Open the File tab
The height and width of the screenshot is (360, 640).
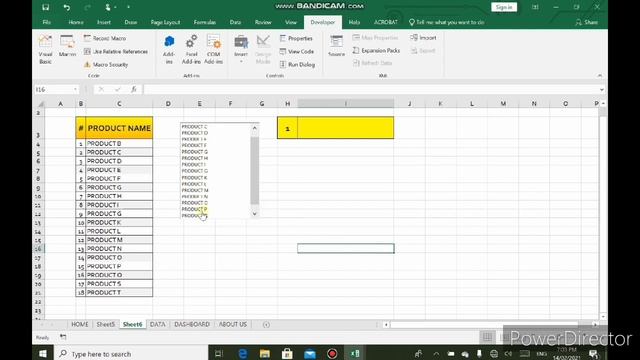47,22
